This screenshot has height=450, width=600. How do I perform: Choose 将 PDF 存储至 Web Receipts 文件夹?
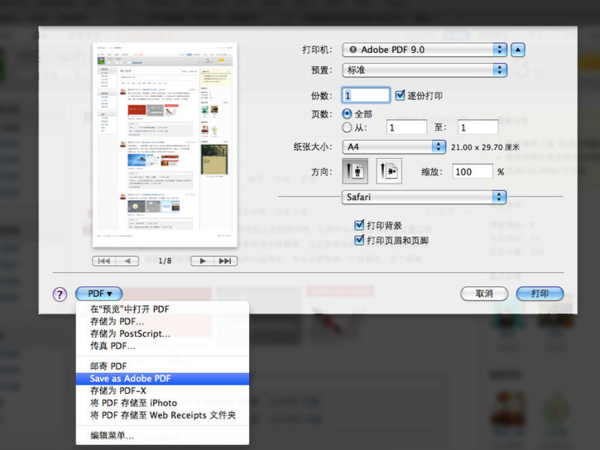point(162,415)
